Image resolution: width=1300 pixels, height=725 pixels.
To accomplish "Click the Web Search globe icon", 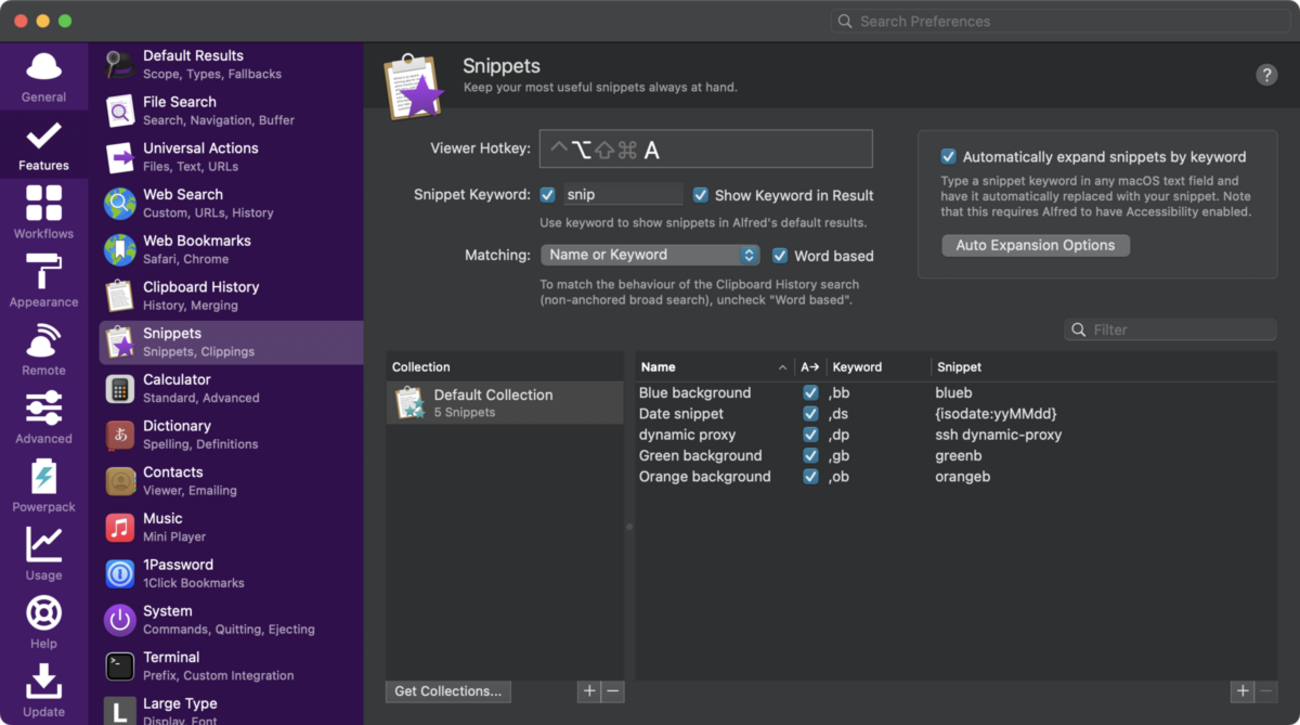I will pos(120,203).
